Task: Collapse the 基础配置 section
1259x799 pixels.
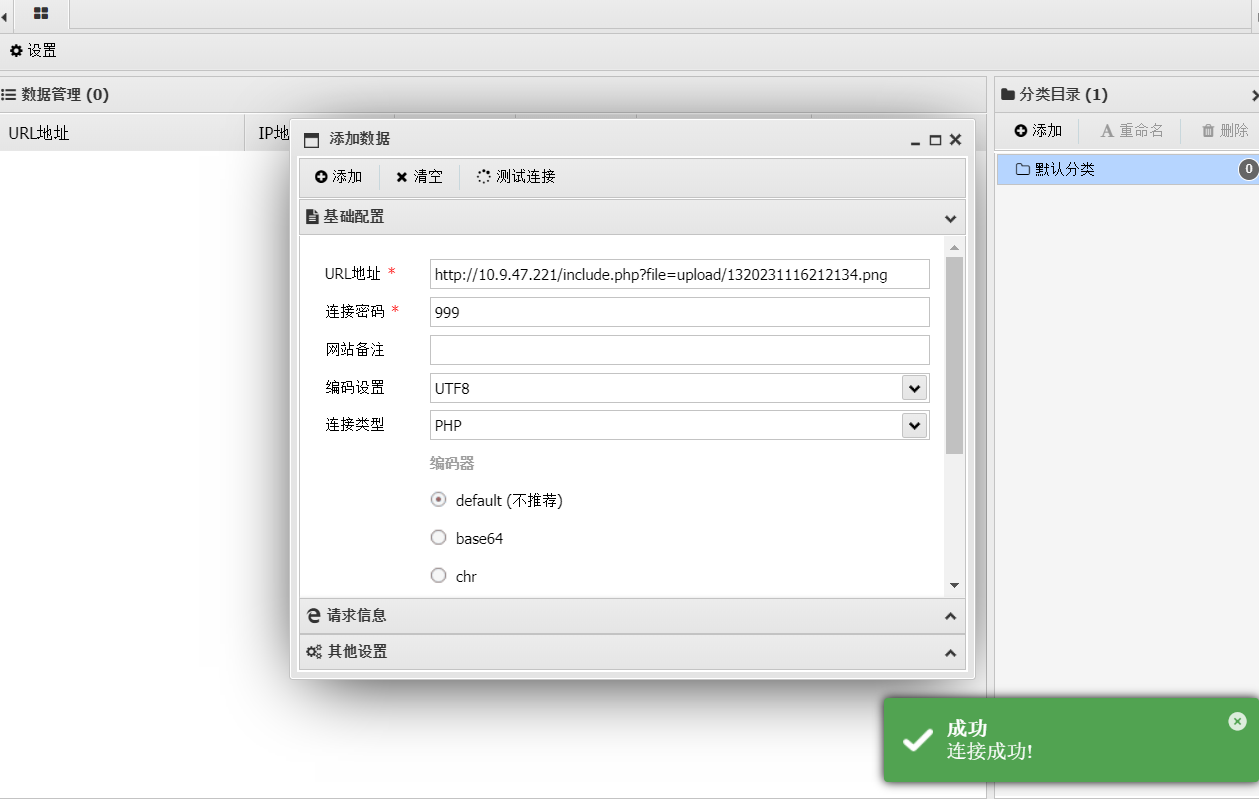Action: pyautogui.click(x=950, y=217)
